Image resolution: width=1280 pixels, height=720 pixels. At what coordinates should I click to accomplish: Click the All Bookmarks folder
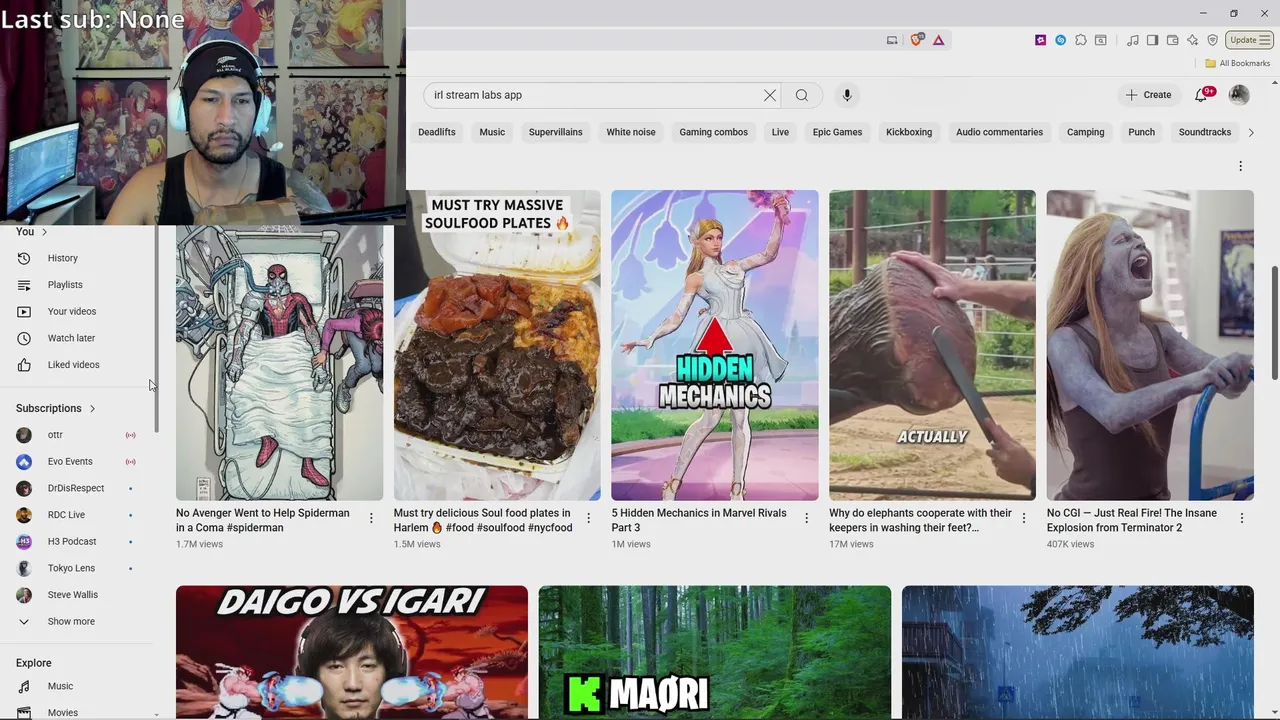coord(1237,63)
